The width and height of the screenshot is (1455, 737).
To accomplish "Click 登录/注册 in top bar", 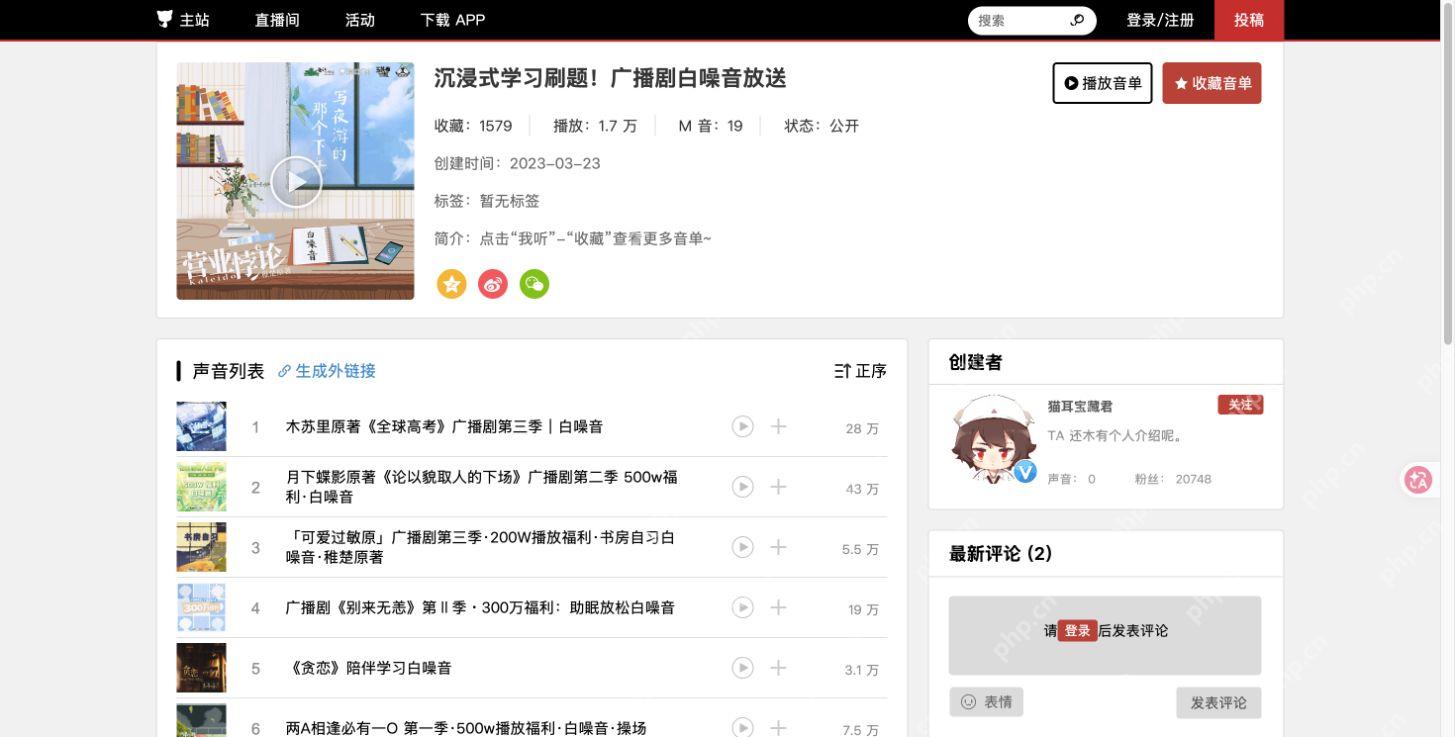I will [x=1160, y=20].
